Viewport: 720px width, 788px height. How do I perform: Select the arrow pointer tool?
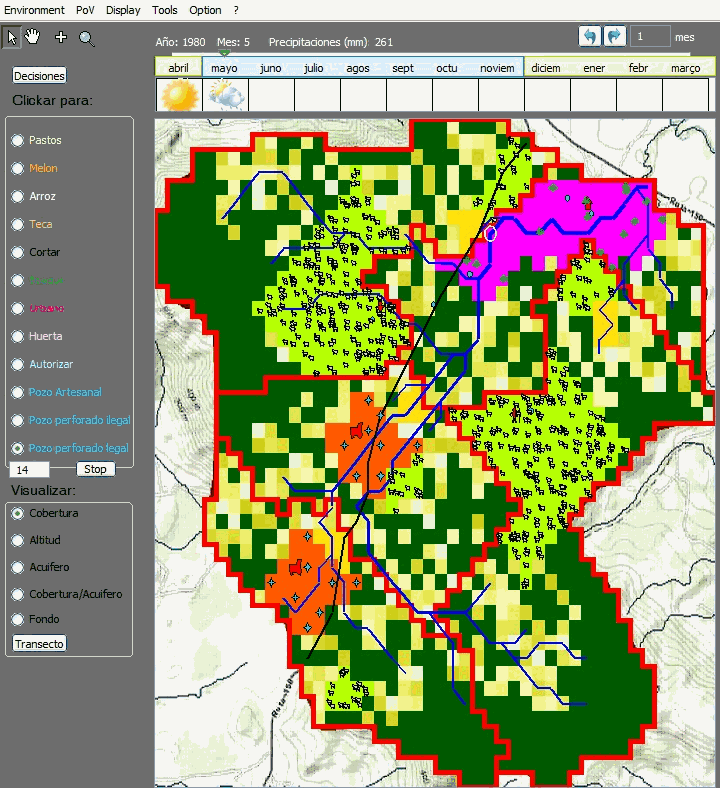coord(11,38)
